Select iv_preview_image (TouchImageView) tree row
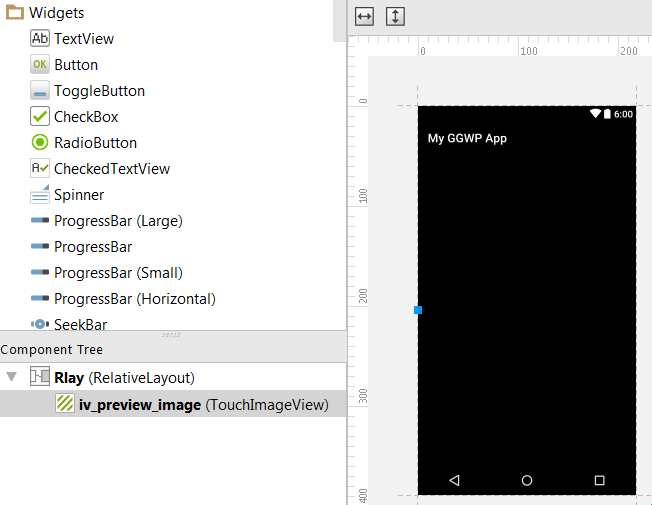This screenshot has height=505, width=652. (x=173, y=404)
